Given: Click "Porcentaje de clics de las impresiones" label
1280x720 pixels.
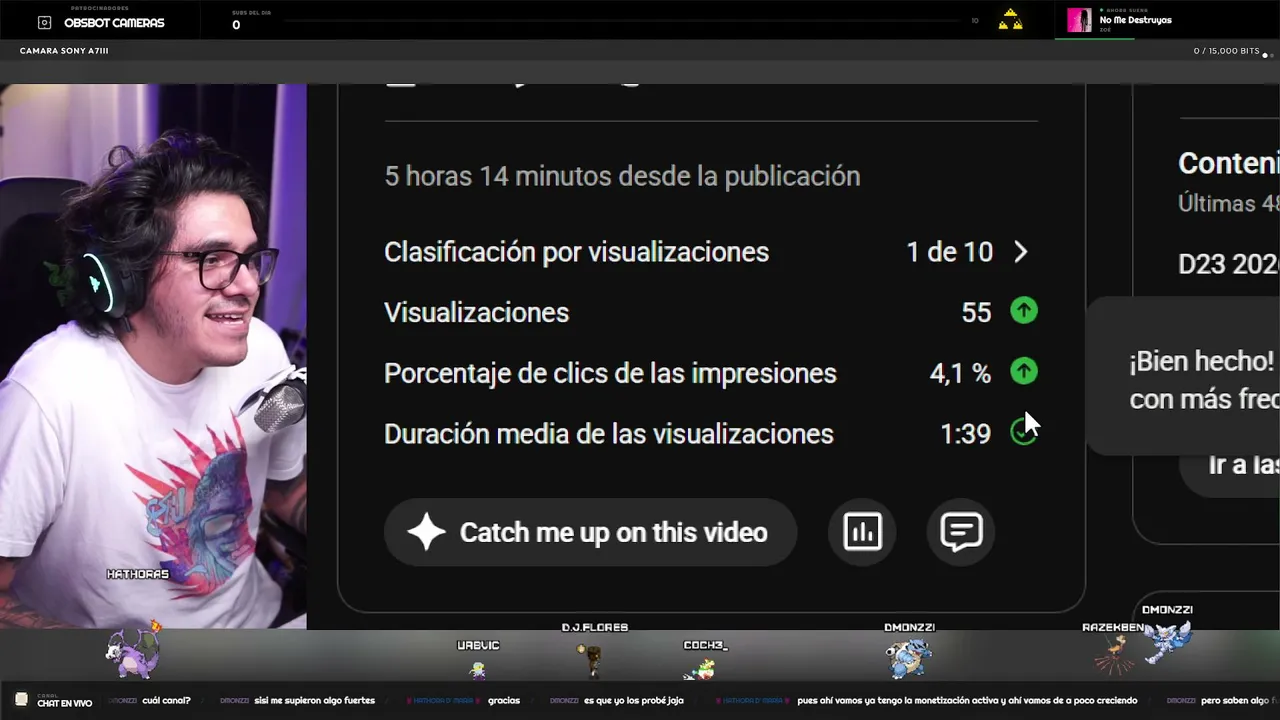Looking at the screenshot, I should tap(610, 373).
